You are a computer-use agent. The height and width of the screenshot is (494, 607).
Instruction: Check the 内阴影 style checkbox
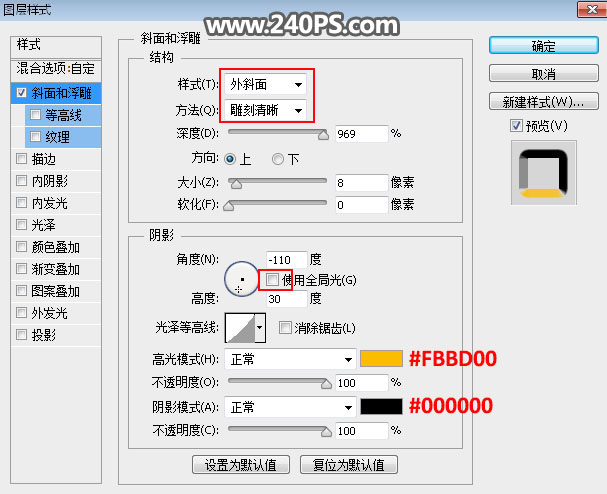21,181
